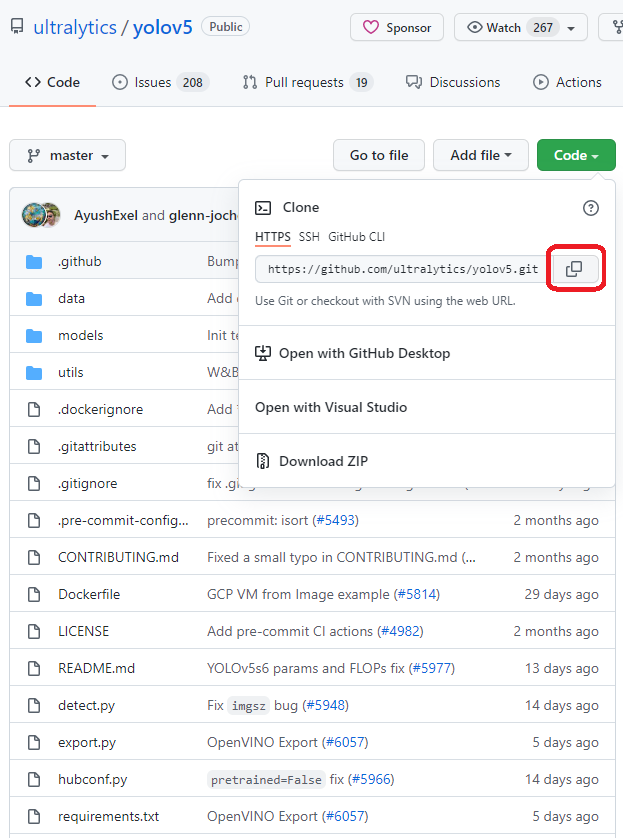Open the requirements.txt file name

(x=108, y=816)
